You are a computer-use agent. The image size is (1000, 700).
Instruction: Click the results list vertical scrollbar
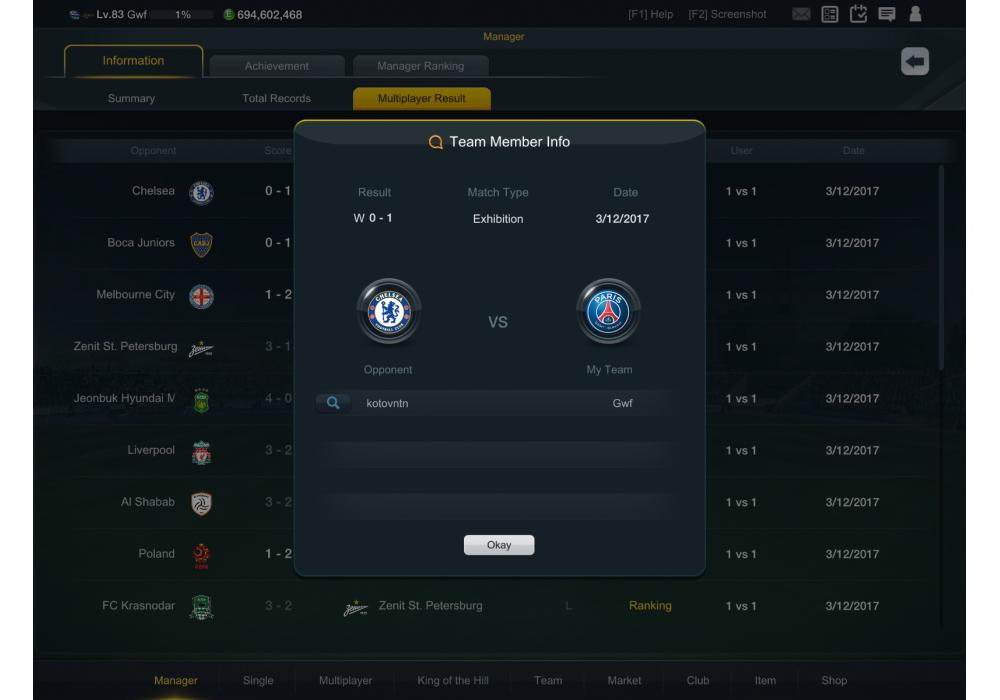tap(941, 266)
